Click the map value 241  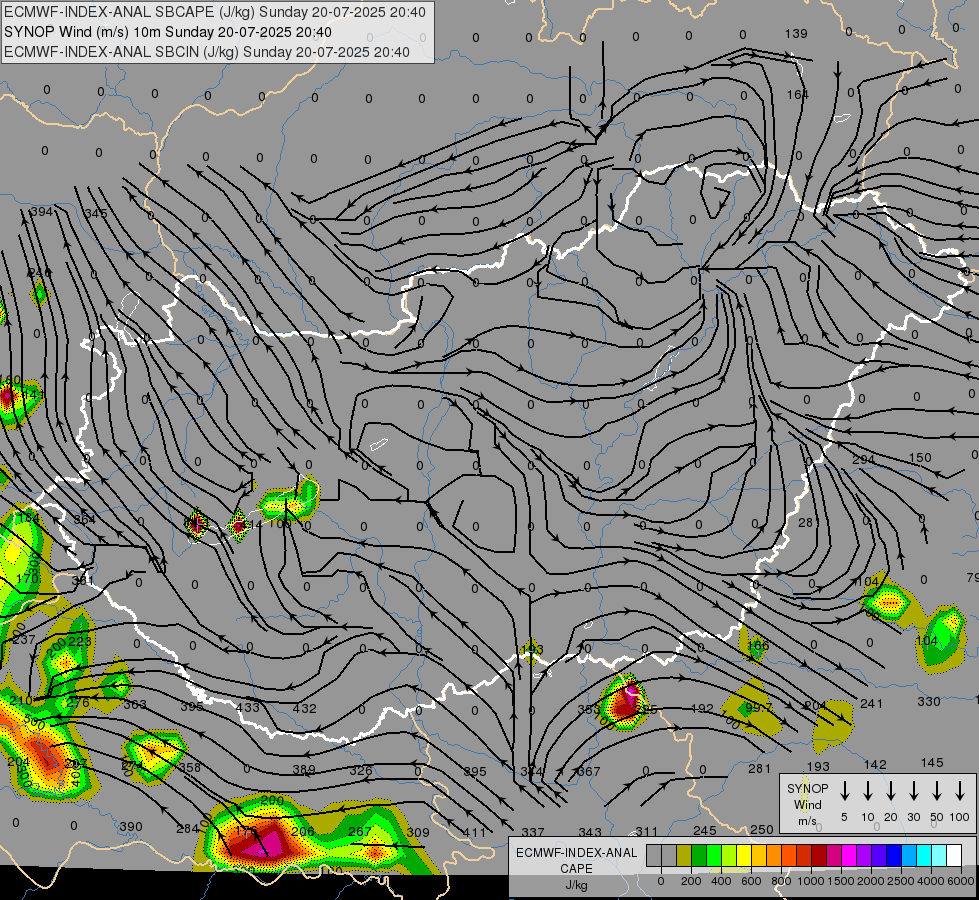pos(872,704)
